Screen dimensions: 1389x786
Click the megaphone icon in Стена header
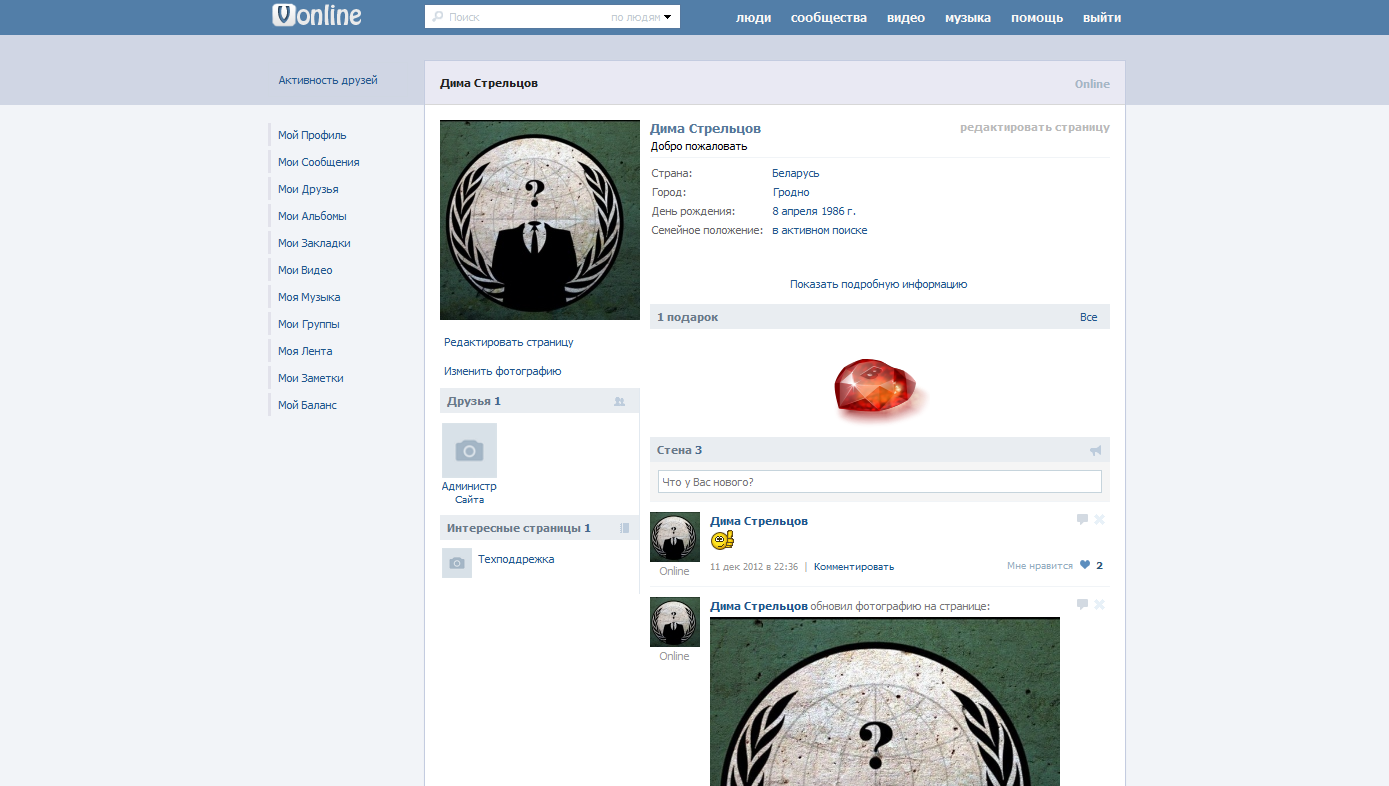pos(1096,451)
